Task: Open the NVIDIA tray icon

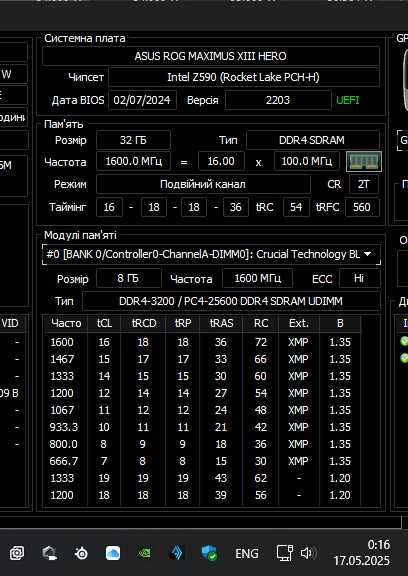Action: click(144, 553)
